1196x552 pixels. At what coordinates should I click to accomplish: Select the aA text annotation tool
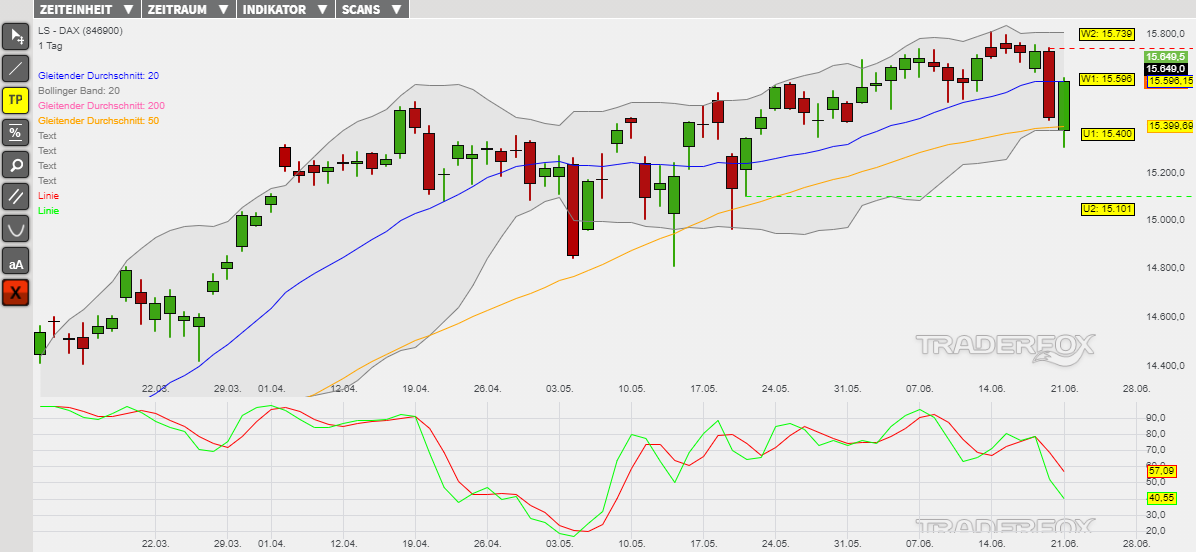(16, 260)
